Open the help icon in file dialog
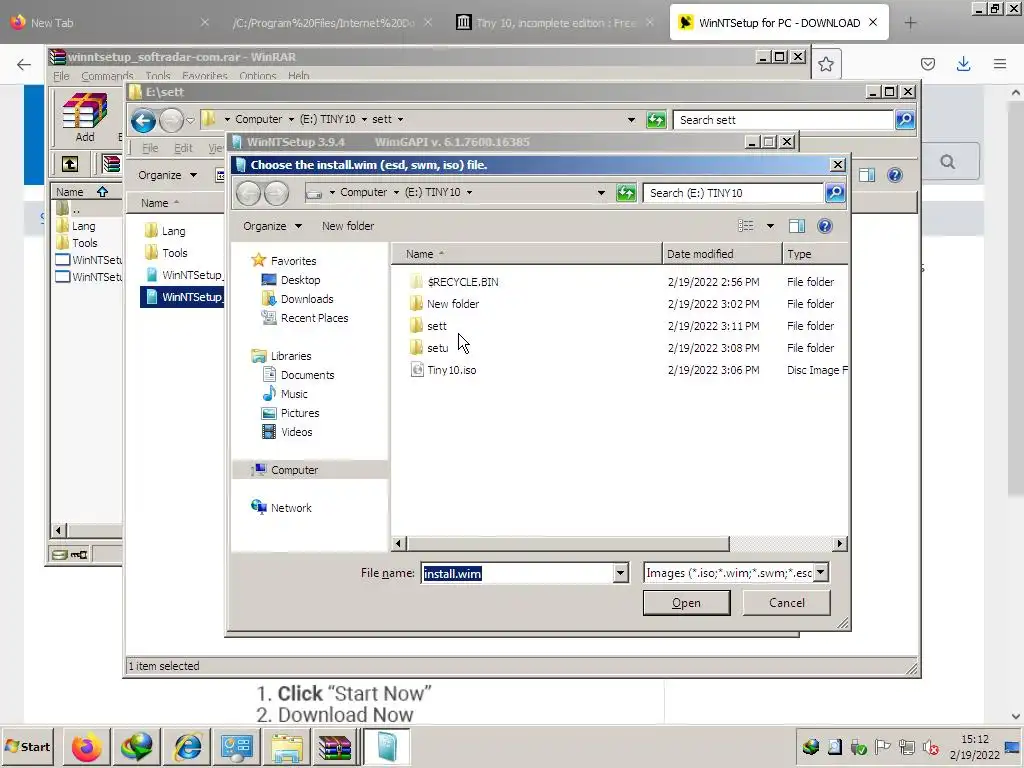Image resolution: width=1024 pixels, height=768 pixels. click(x=825, y=226)
